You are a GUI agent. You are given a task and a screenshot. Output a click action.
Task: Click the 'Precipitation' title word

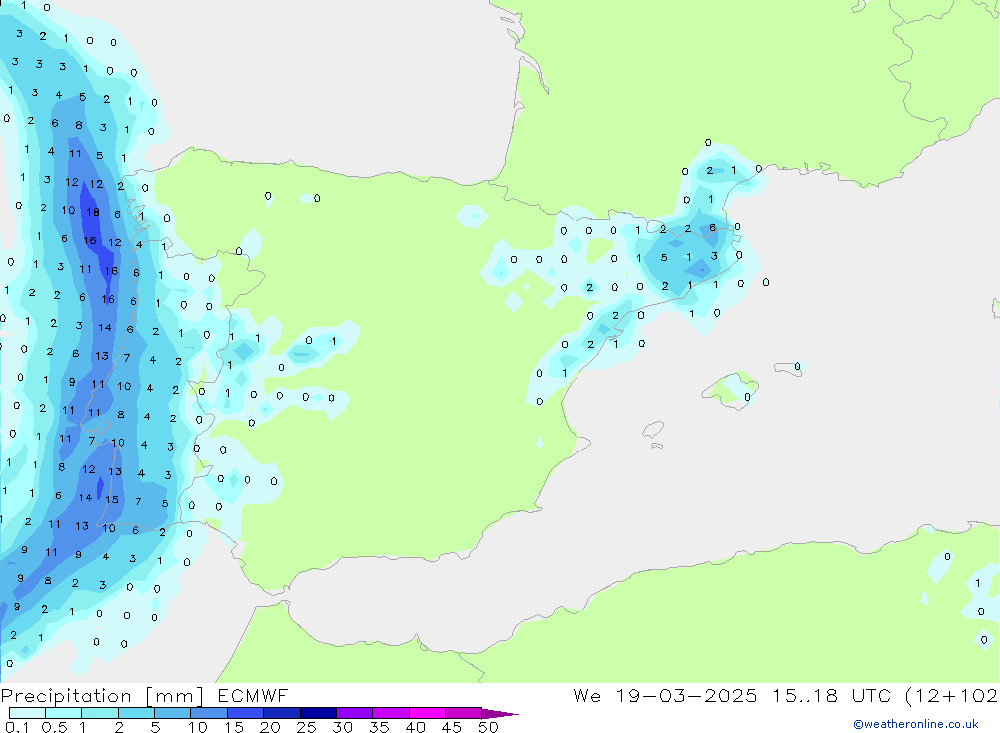pyautogui.click(x=66, y=695)
